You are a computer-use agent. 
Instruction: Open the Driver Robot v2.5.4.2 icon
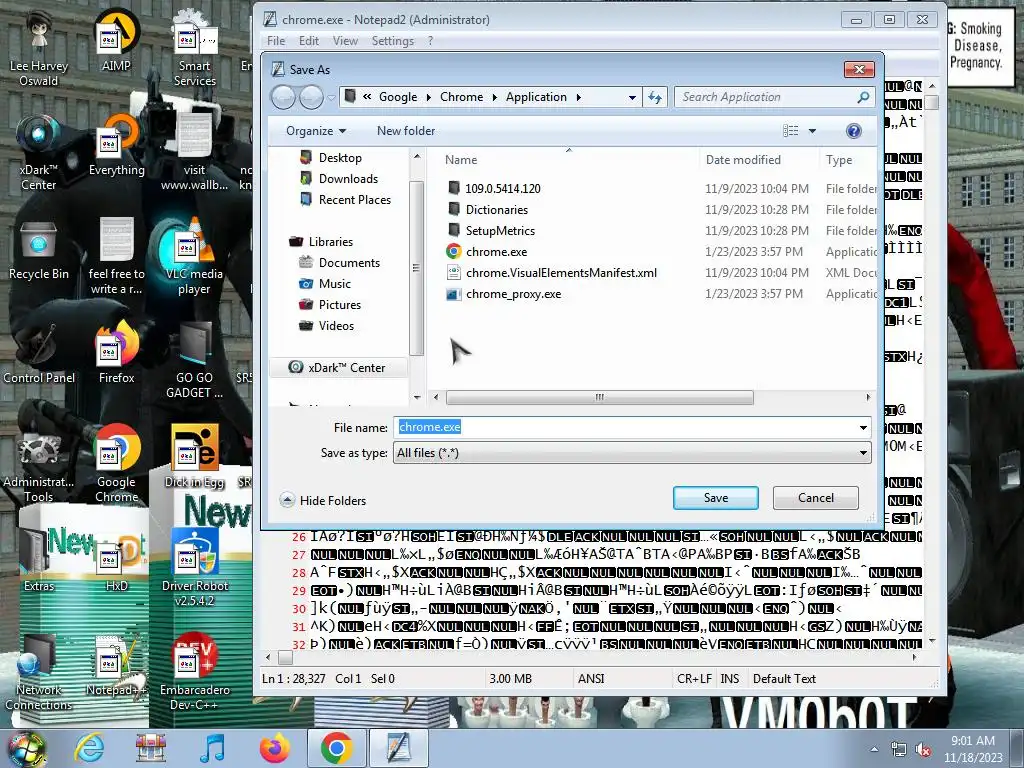point(194,568)
